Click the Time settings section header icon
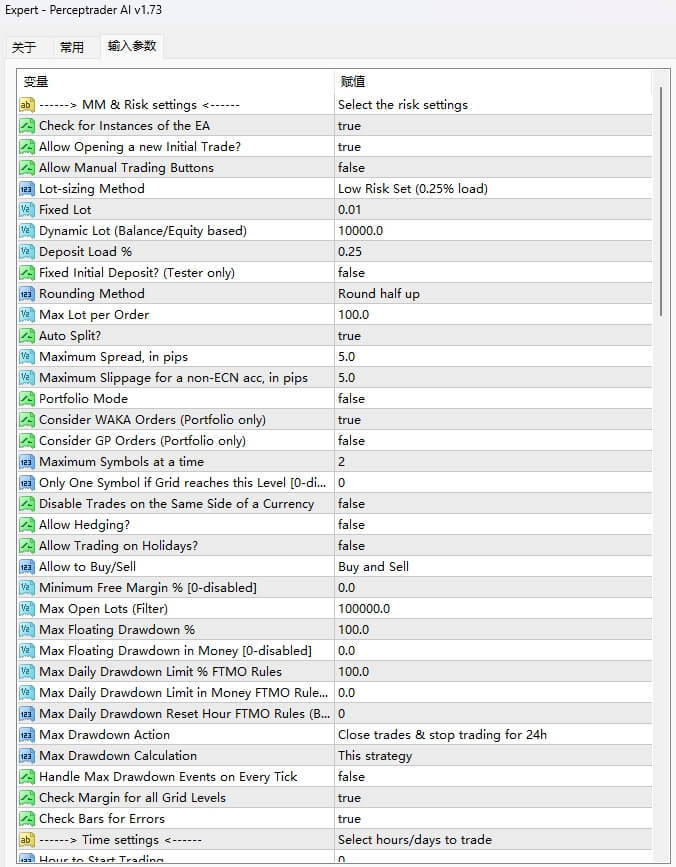The height and width of the screenshot is (867, 676). [27, 840]
